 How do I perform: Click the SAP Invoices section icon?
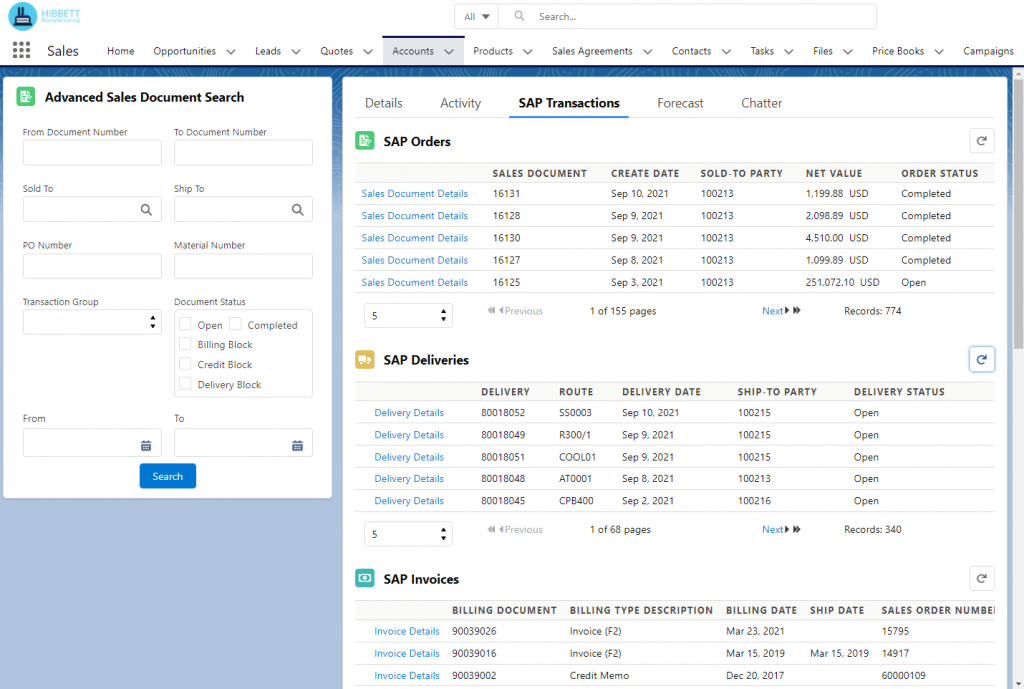point(364,578)
